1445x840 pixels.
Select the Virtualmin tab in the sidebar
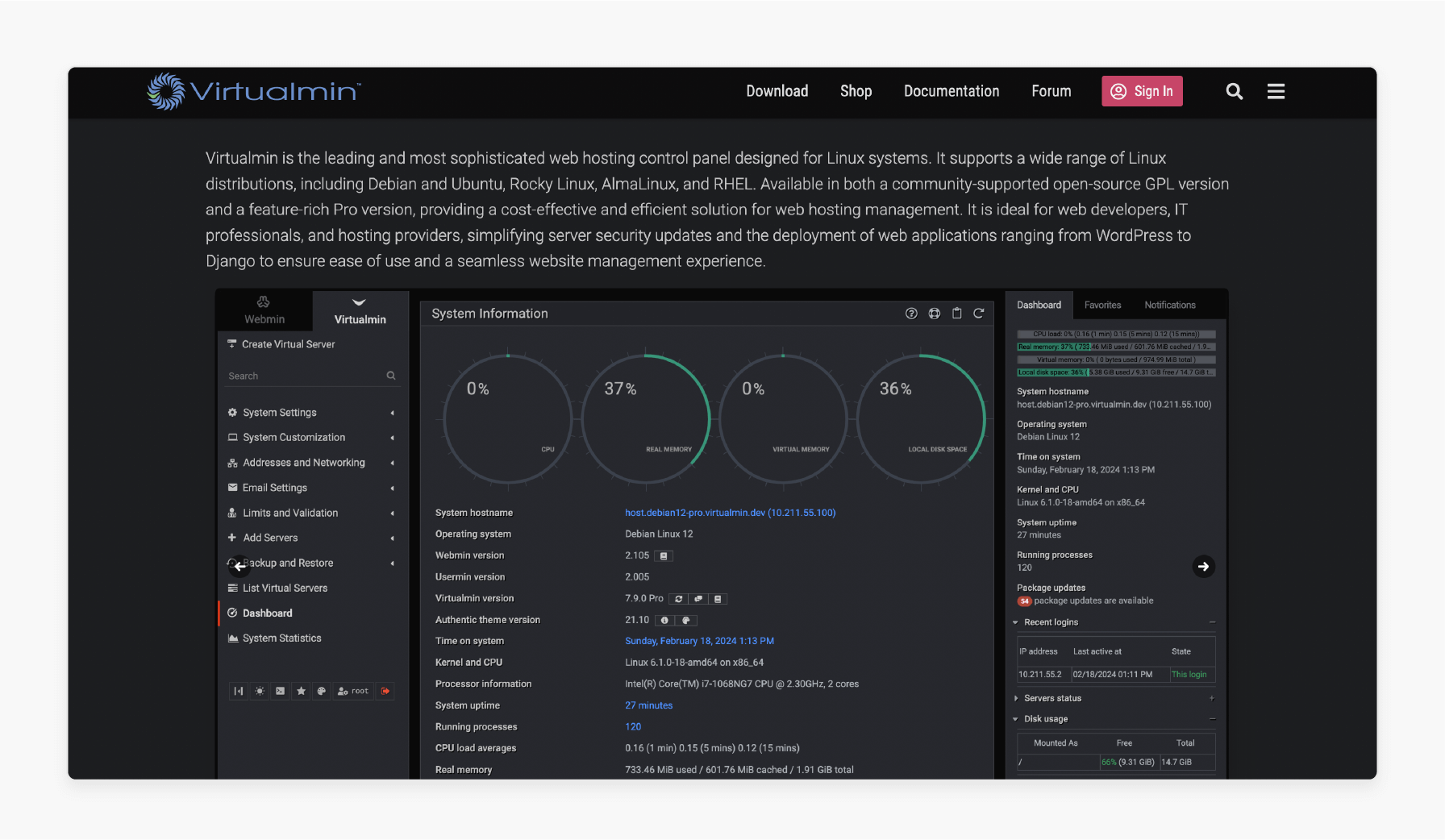tap(360, 310)
